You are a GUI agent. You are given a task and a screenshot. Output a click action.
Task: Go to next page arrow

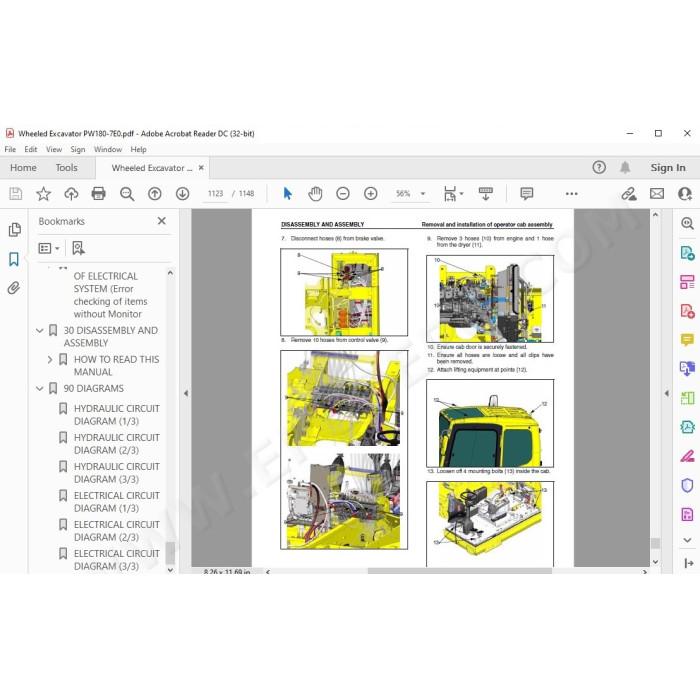click(x=182, y=194)
